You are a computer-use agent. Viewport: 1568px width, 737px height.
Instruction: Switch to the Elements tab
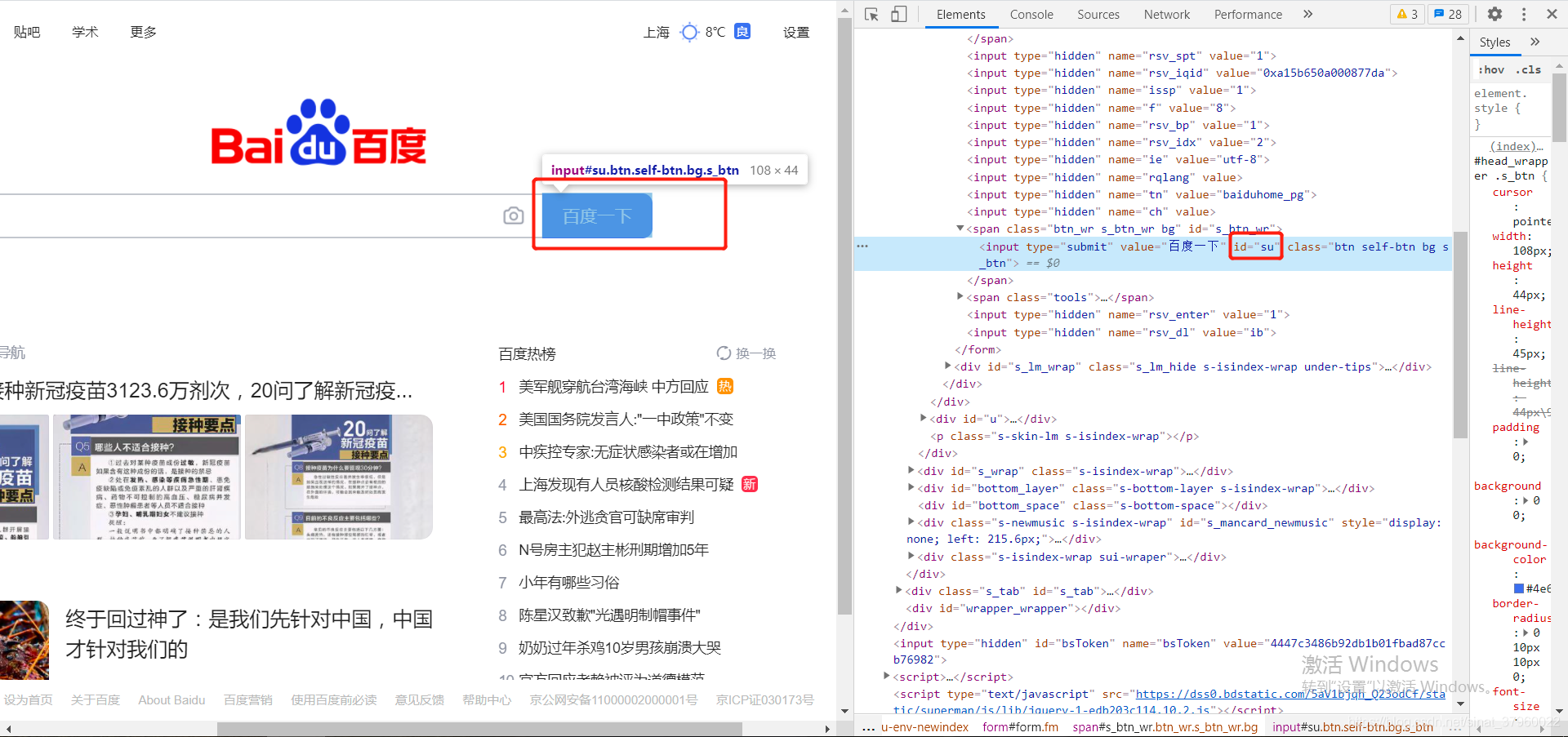coord(960,14)
